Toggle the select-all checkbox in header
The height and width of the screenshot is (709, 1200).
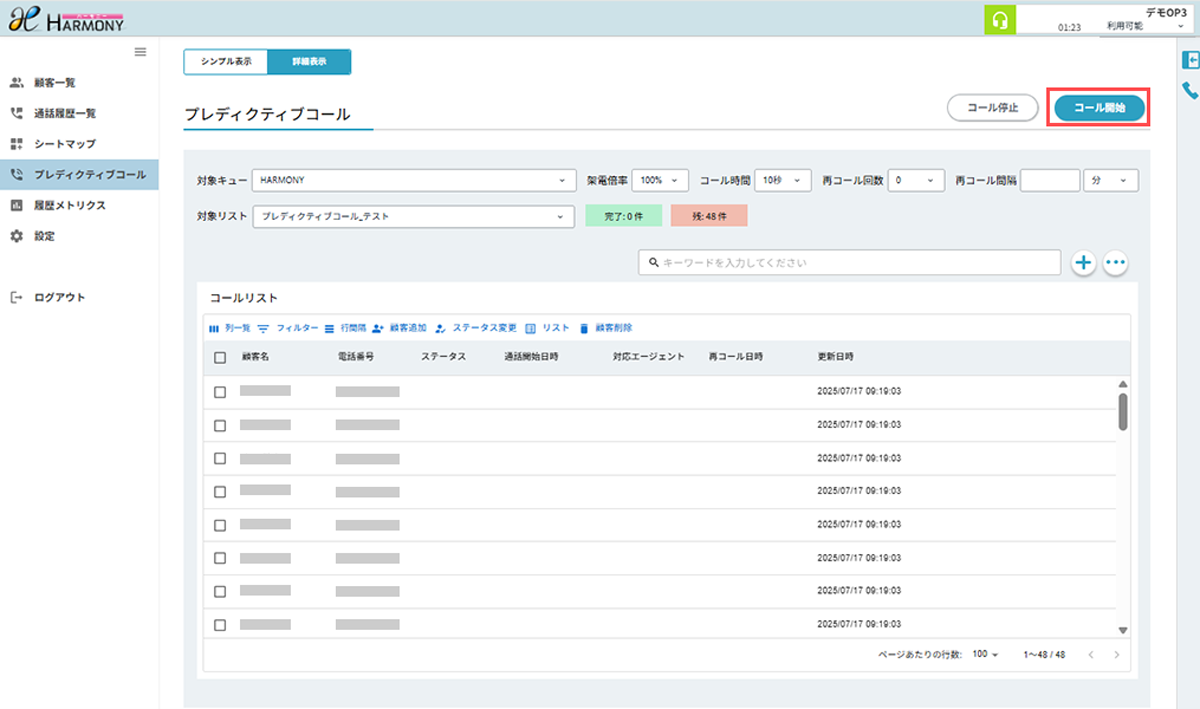220,357
